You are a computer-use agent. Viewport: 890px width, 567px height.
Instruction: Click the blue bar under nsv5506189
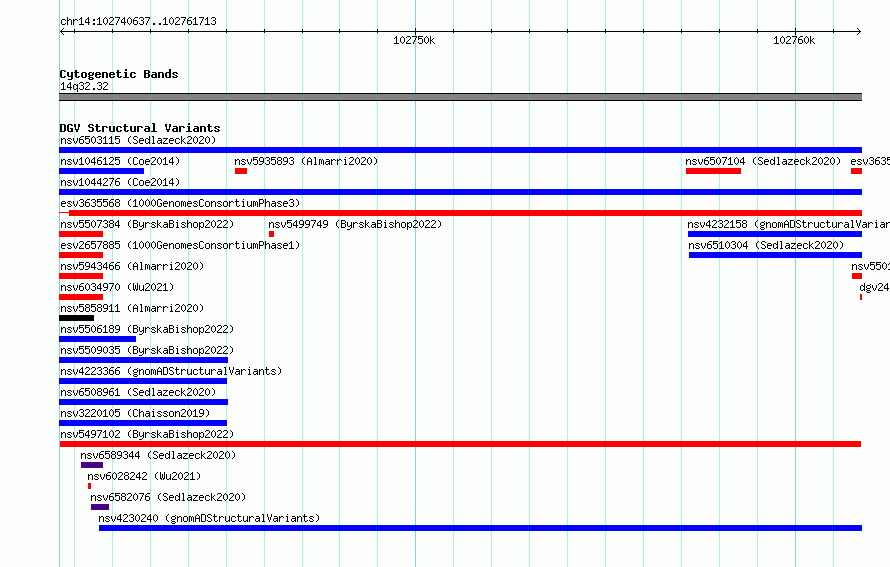[98, 339]
